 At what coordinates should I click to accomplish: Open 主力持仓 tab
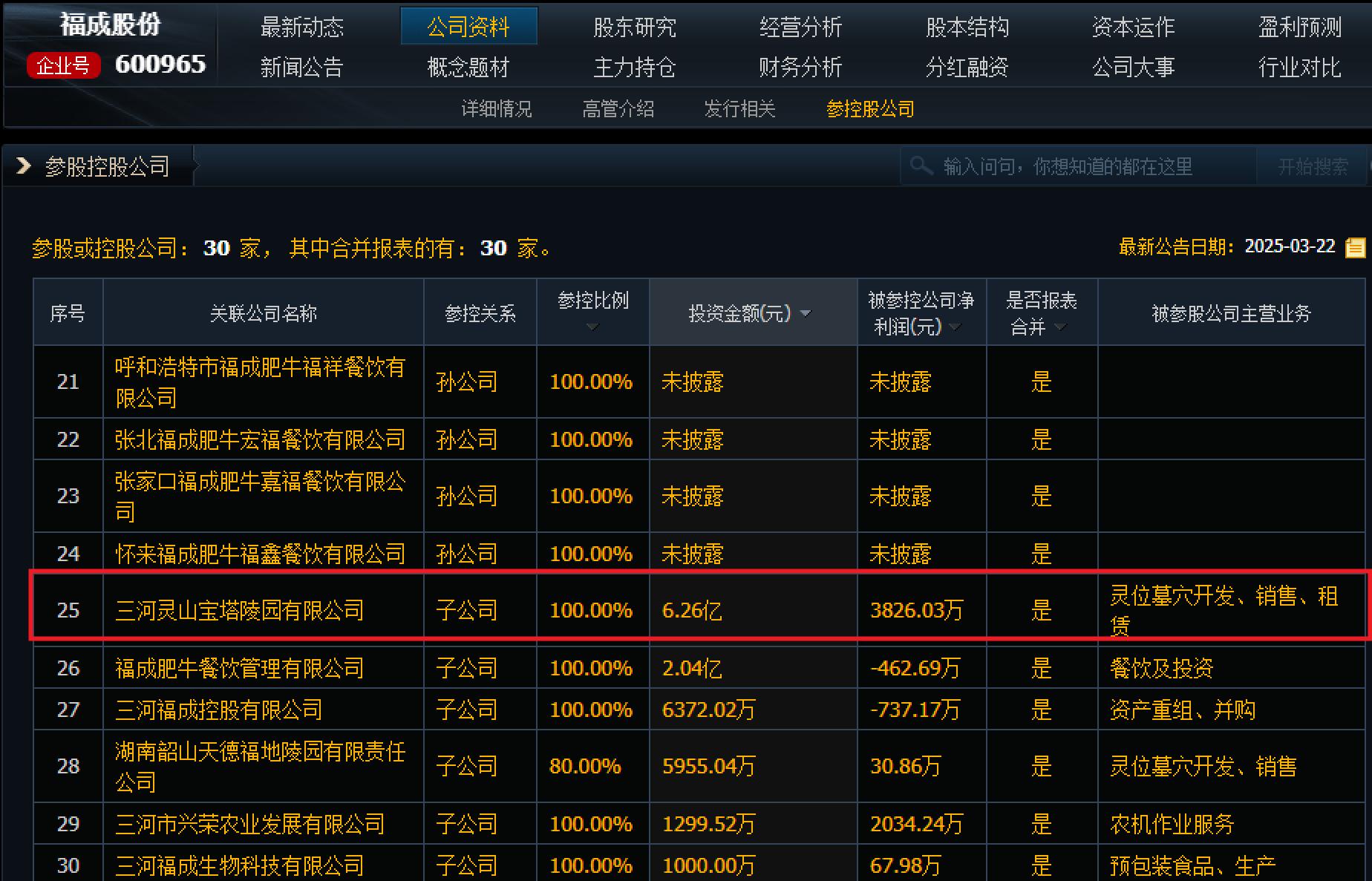(635, 68)
